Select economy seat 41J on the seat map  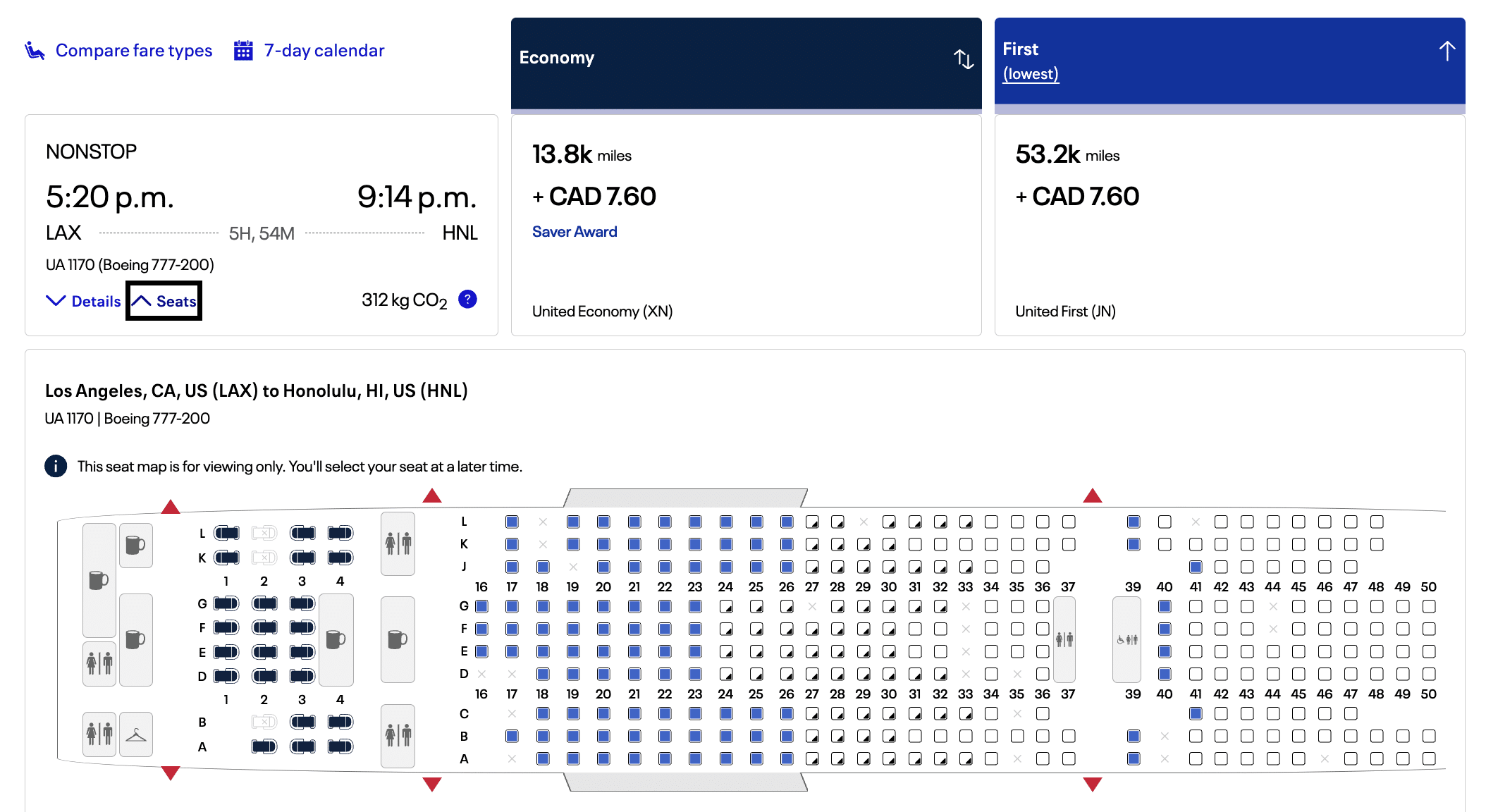tap(1196, 567)
